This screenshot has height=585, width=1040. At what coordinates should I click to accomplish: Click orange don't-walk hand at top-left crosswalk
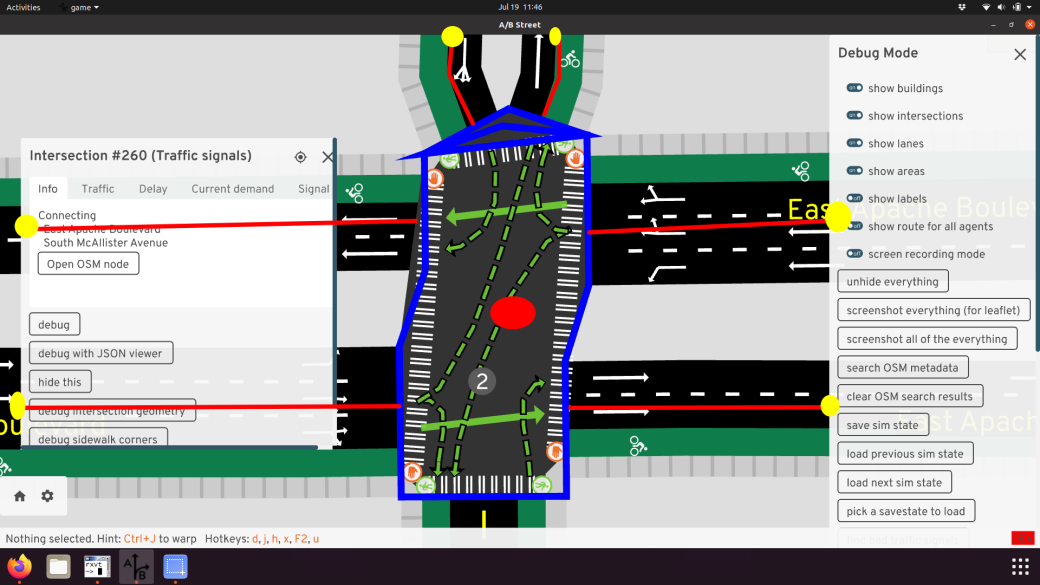coord(435,178)
